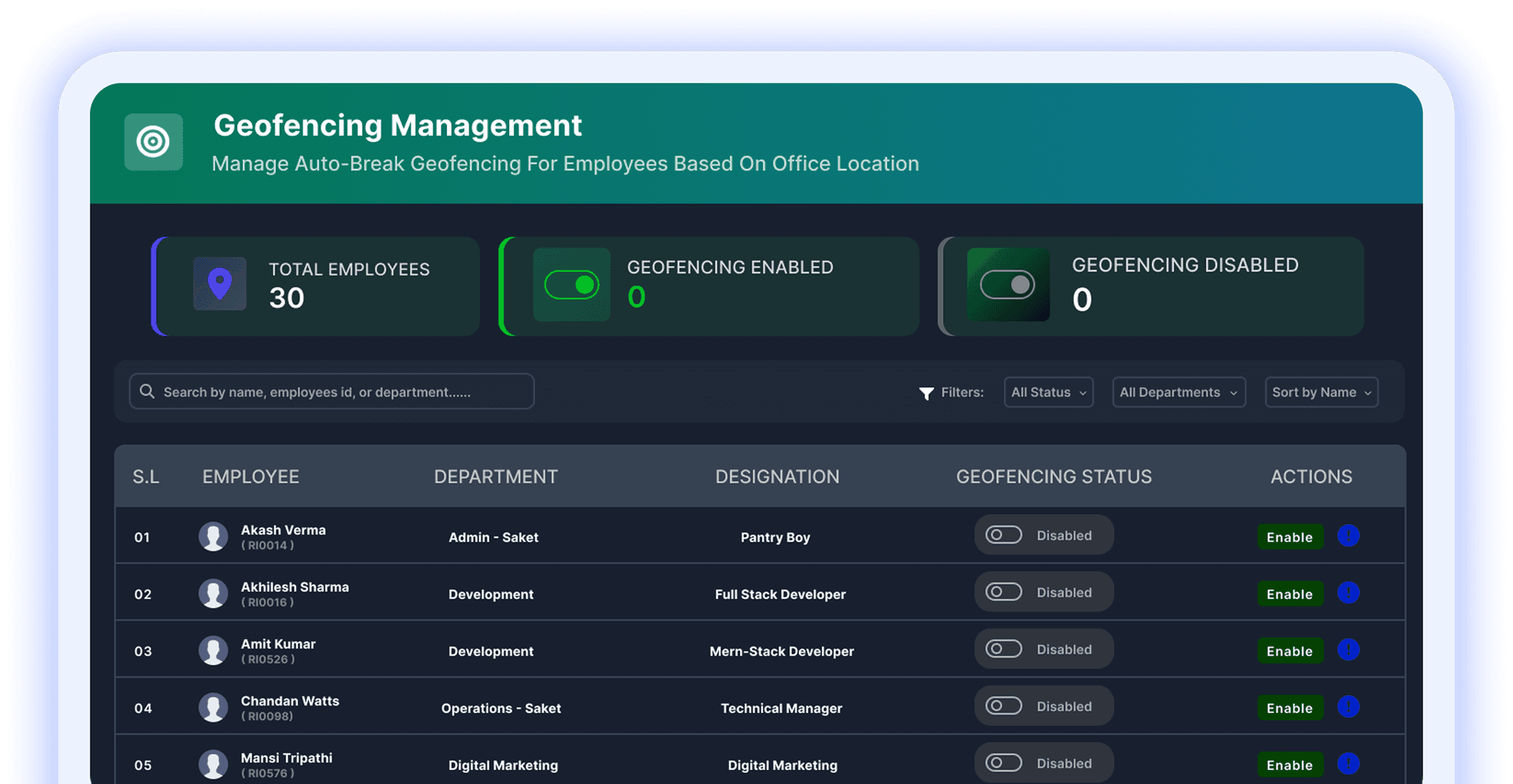Open the Sort by Name dropdown

point(1322,392)
